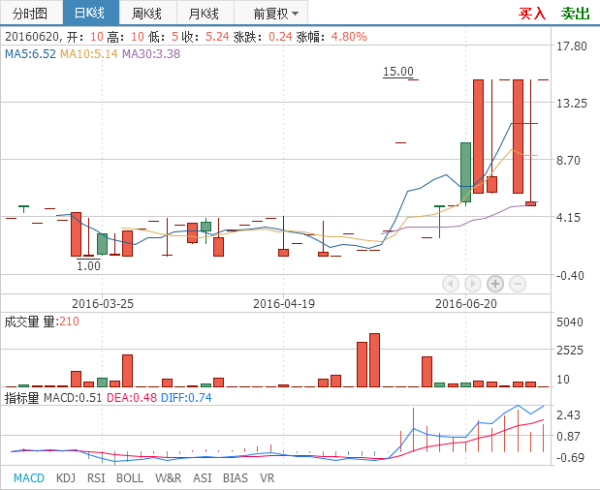Click the 5040 volume axis label

coord(570,322)
